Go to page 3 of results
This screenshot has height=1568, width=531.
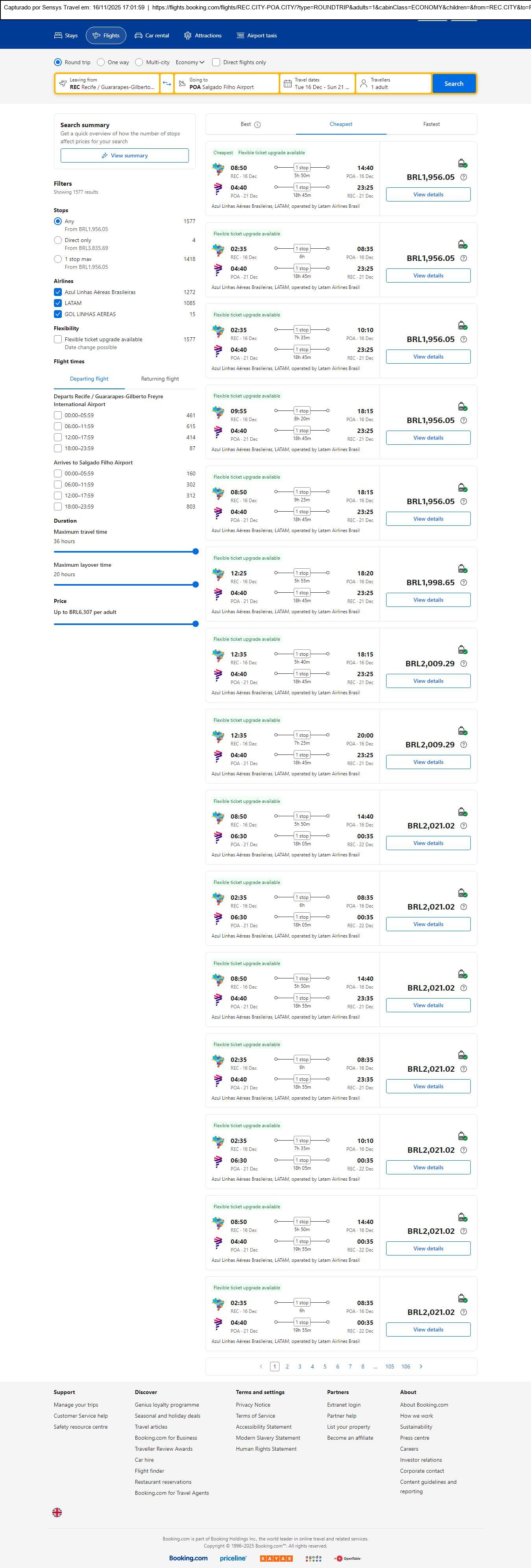click(x=300, y=1366)
